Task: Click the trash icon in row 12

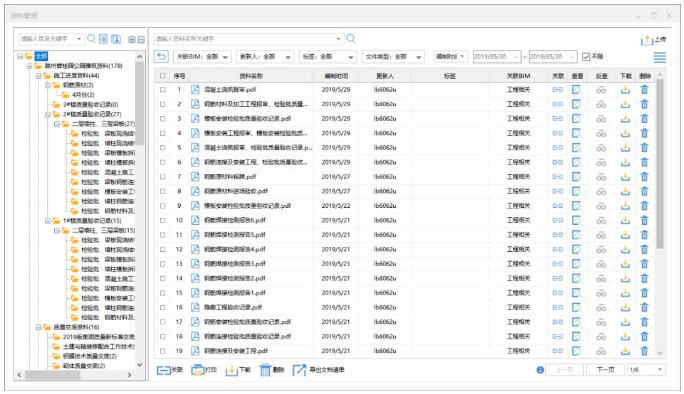Action: [x=644, y=249]
